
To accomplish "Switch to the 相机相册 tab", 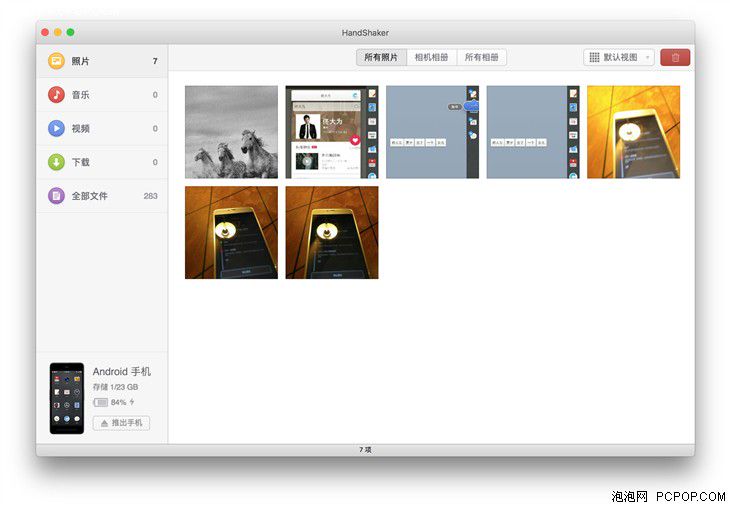I will click(x=432, y=57).
